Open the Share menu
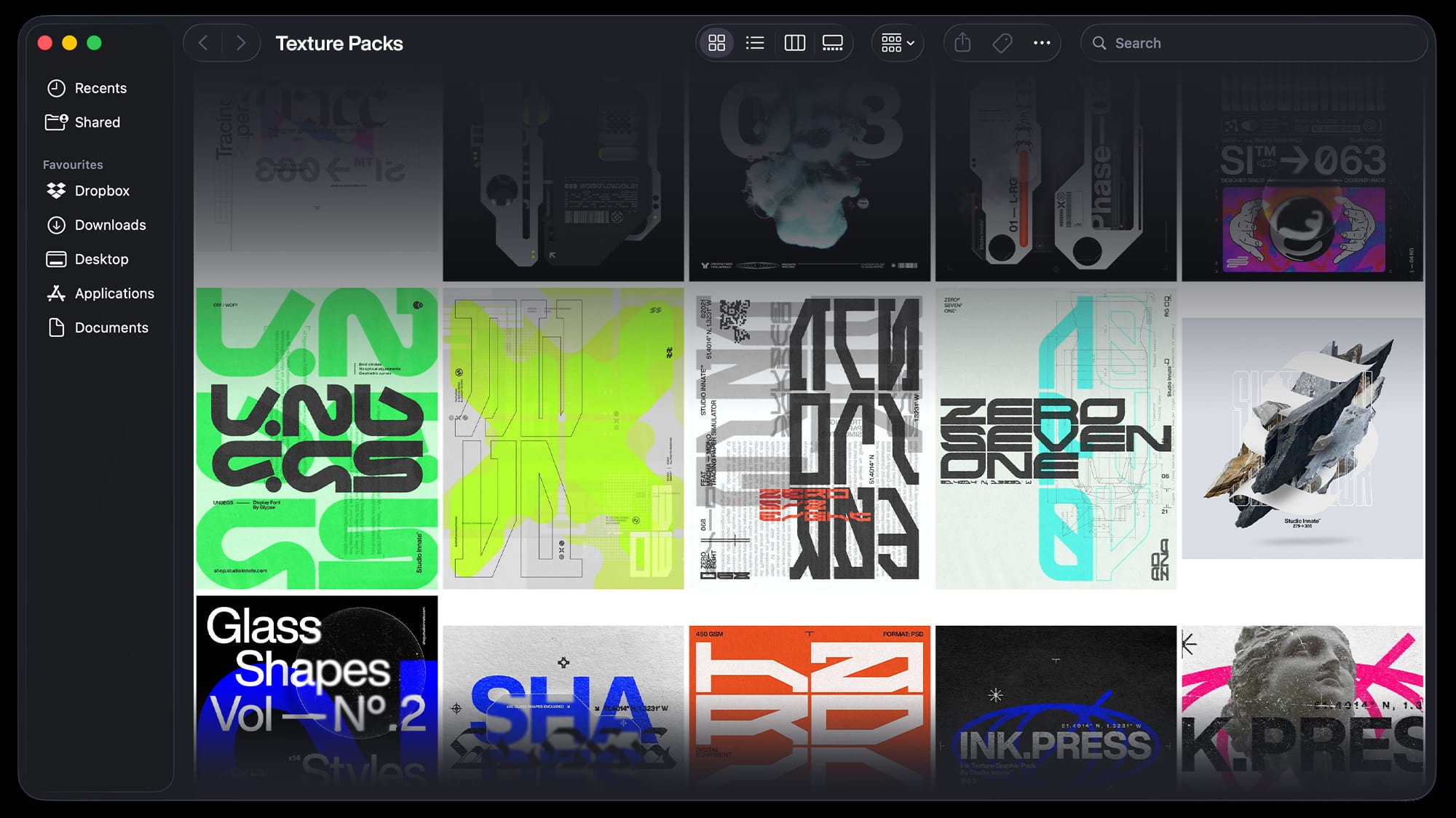 pyautogui.click(x=962, y=42)
